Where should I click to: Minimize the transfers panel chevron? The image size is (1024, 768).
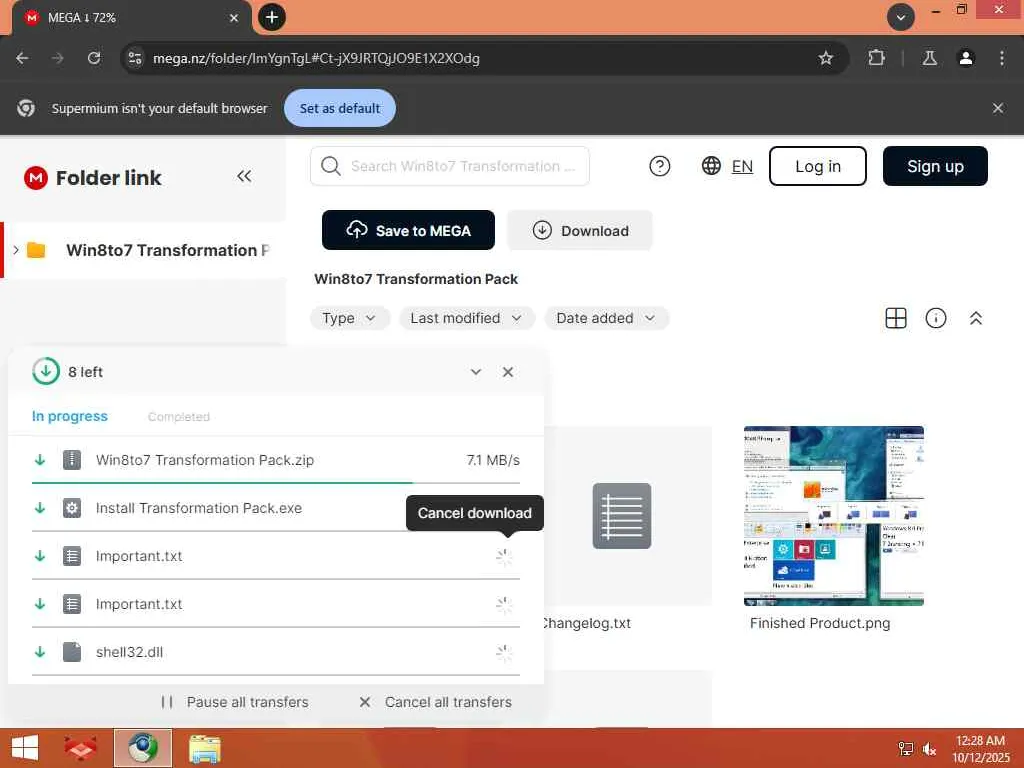point(476,372)
